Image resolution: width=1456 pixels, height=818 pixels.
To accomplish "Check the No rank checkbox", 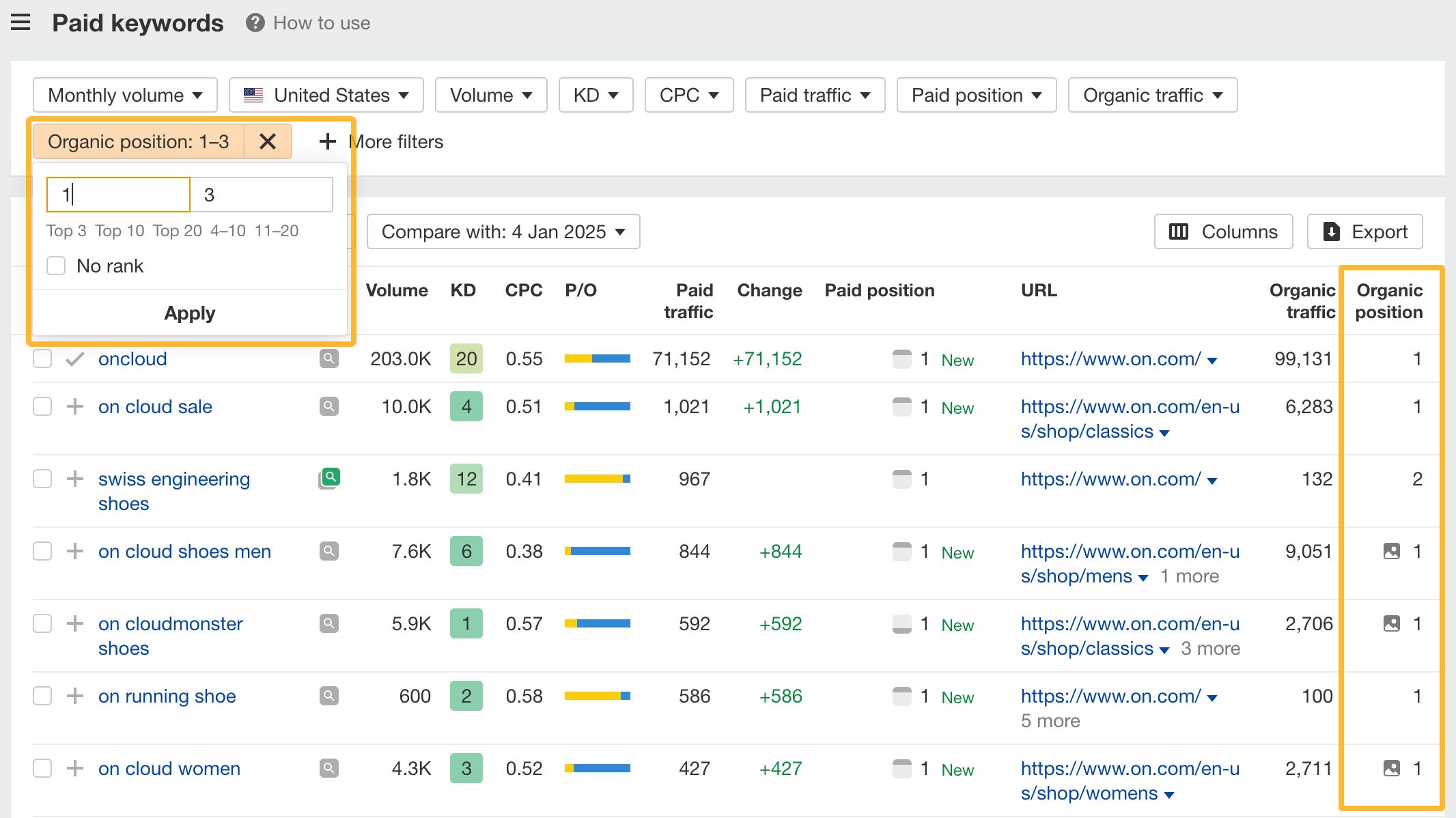I will point(56,266).
